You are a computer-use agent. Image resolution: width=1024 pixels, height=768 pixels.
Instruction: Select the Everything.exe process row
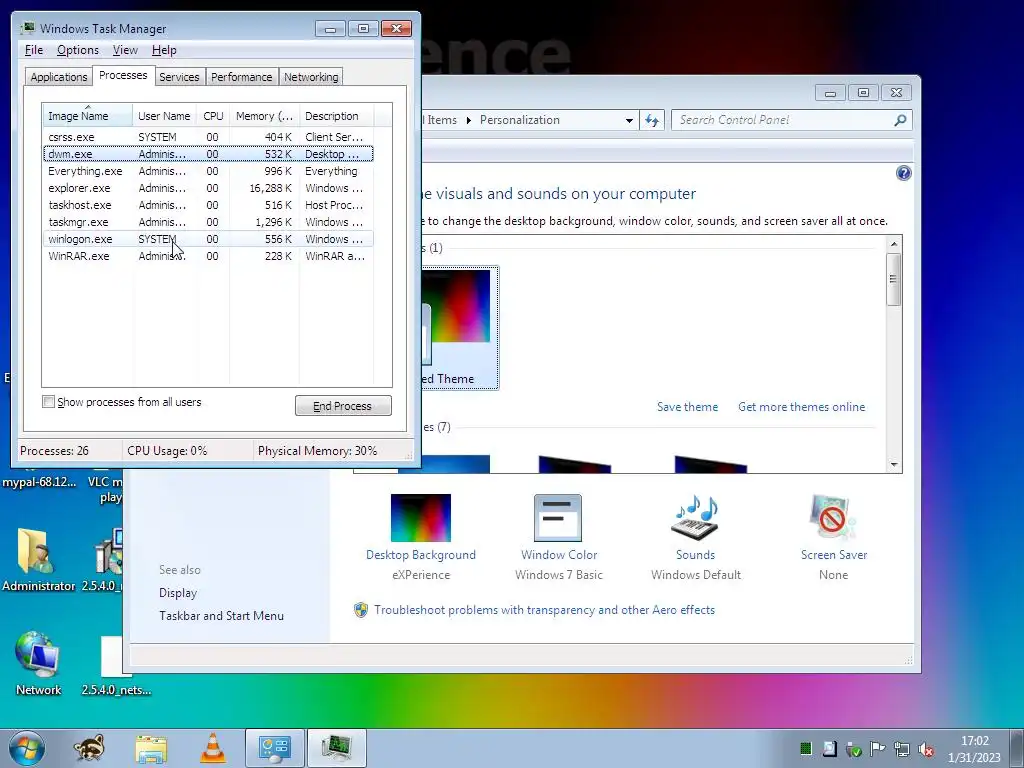pos(208,171)
